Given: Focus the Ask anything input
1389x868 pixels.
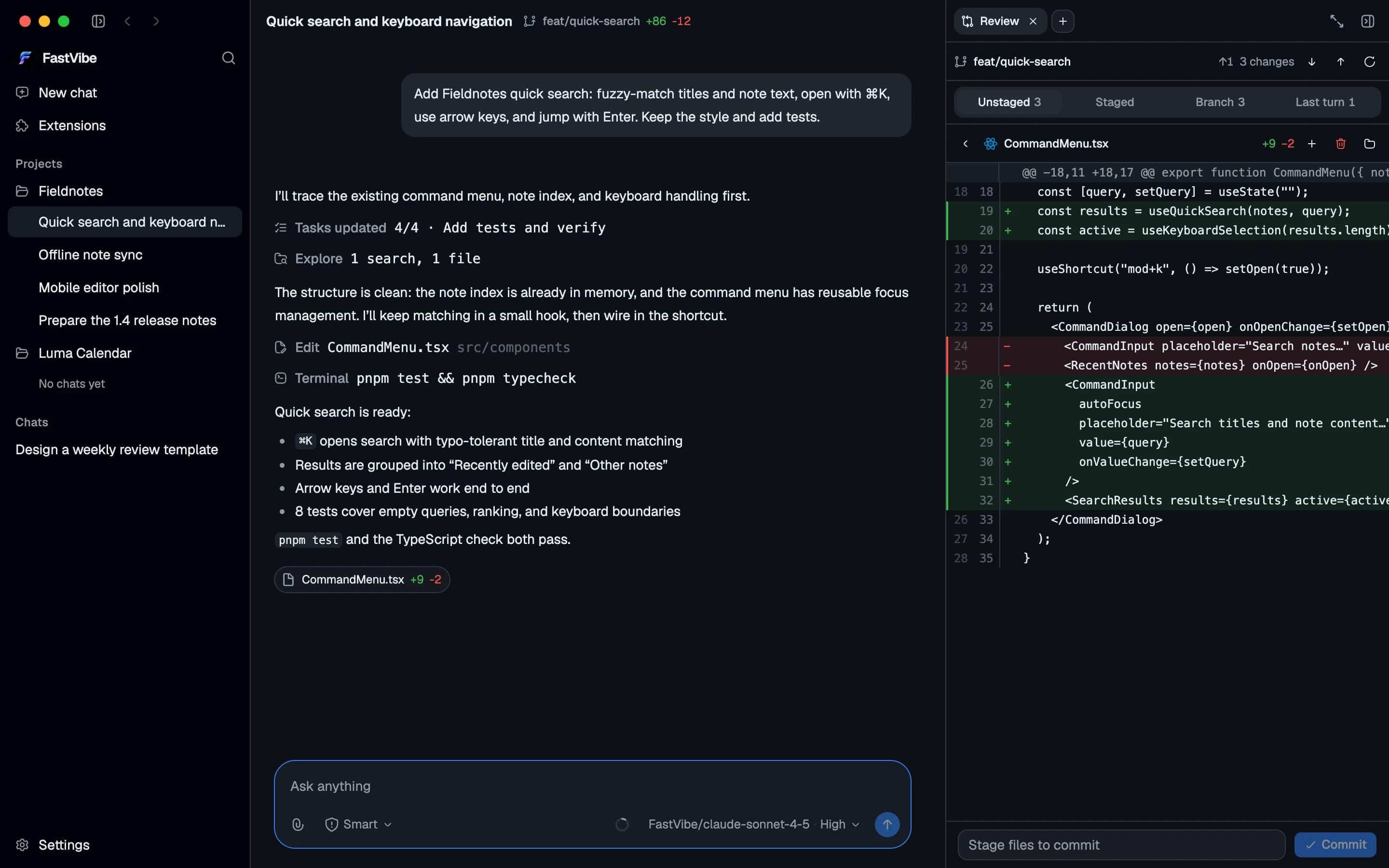Looking at the screenshot, I should coord(592,786).
